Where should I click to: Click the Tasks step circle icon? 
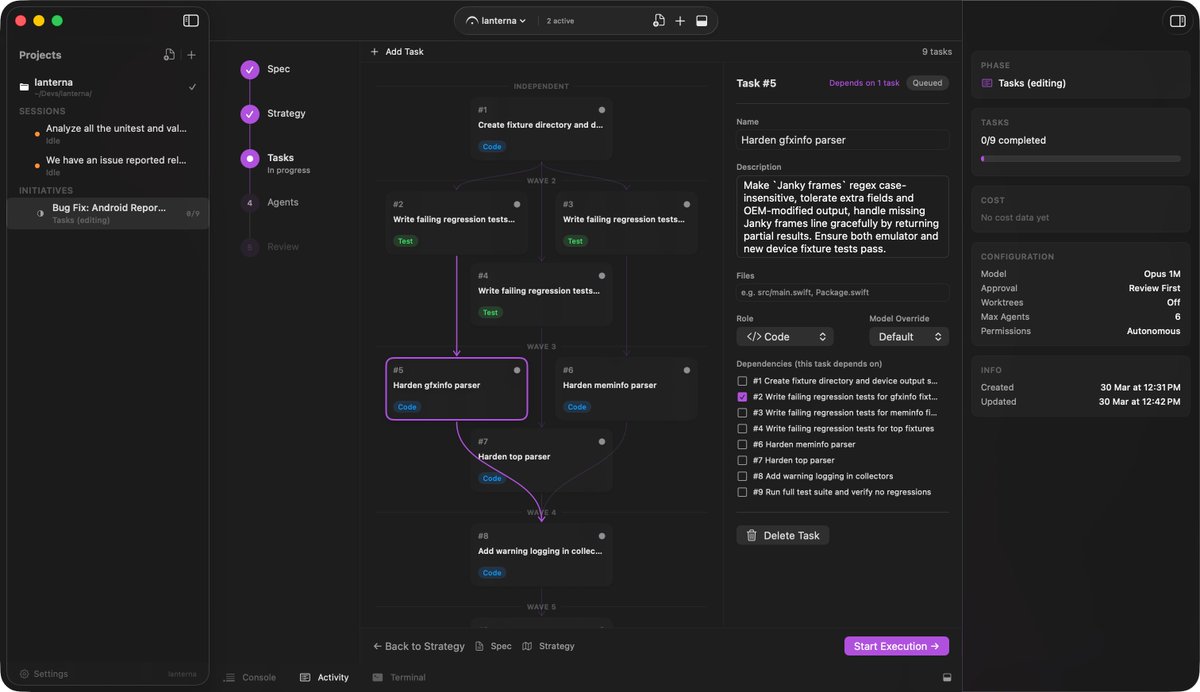250,158
